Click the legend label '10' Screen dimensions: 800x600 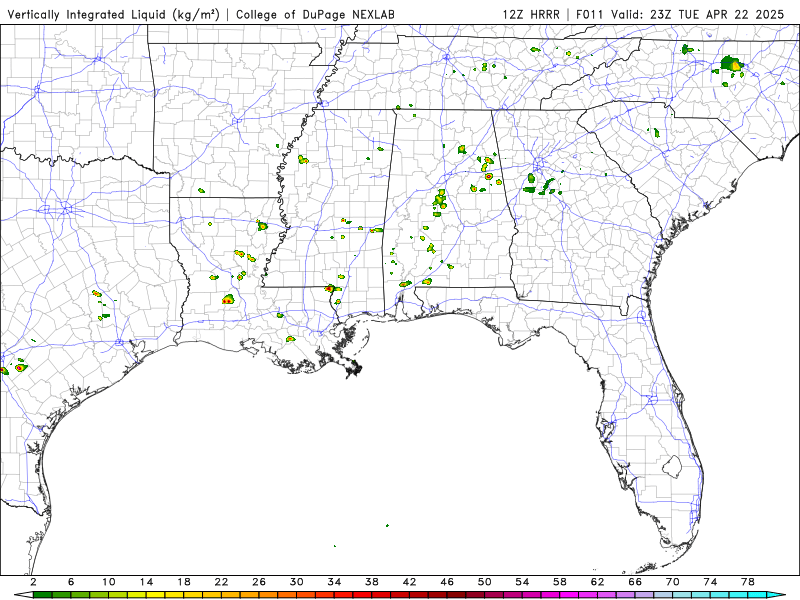[x=109, y=582]
